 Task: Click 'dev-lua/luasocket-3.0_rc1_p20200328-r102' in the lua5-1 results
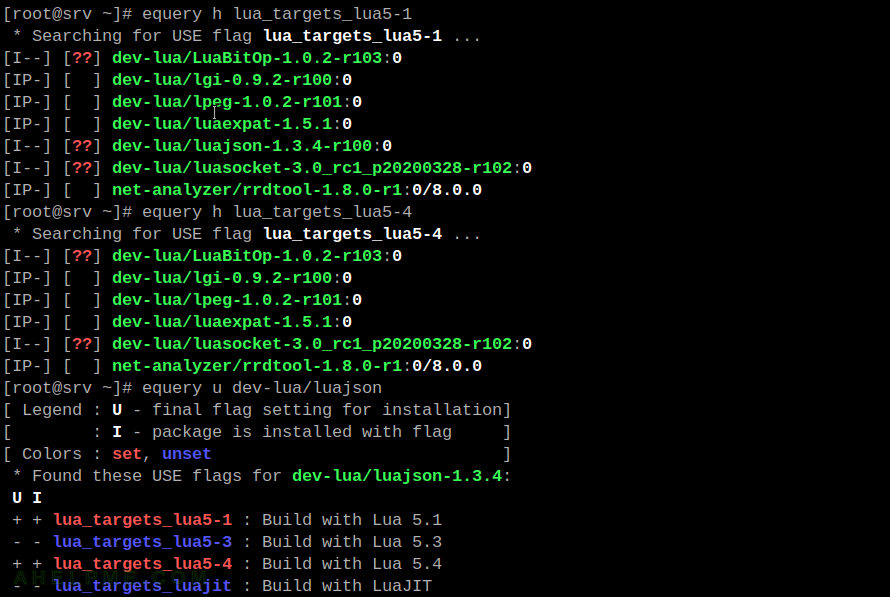[x=312, y=168]
